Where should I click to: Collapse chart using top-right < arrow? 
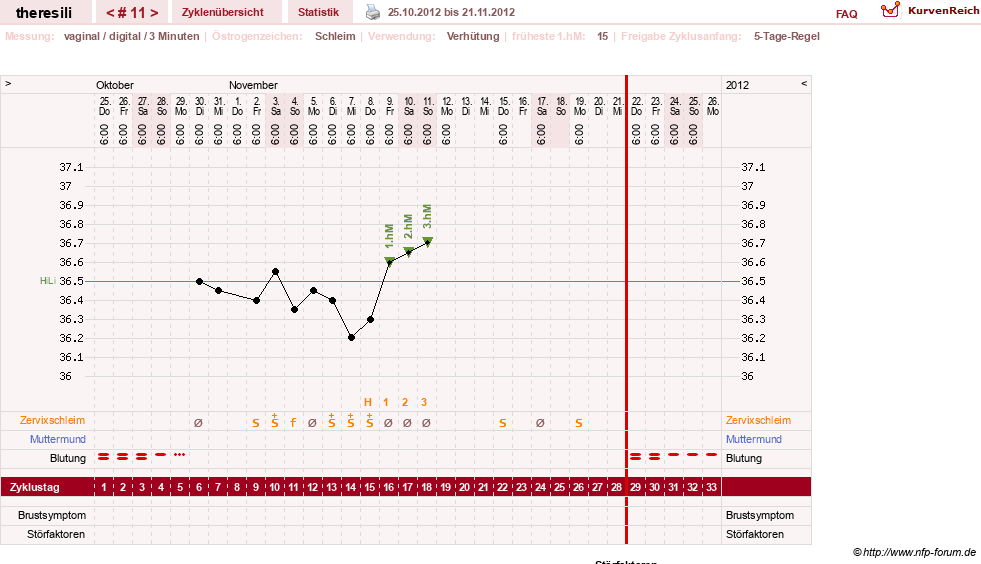click(804, 83)
